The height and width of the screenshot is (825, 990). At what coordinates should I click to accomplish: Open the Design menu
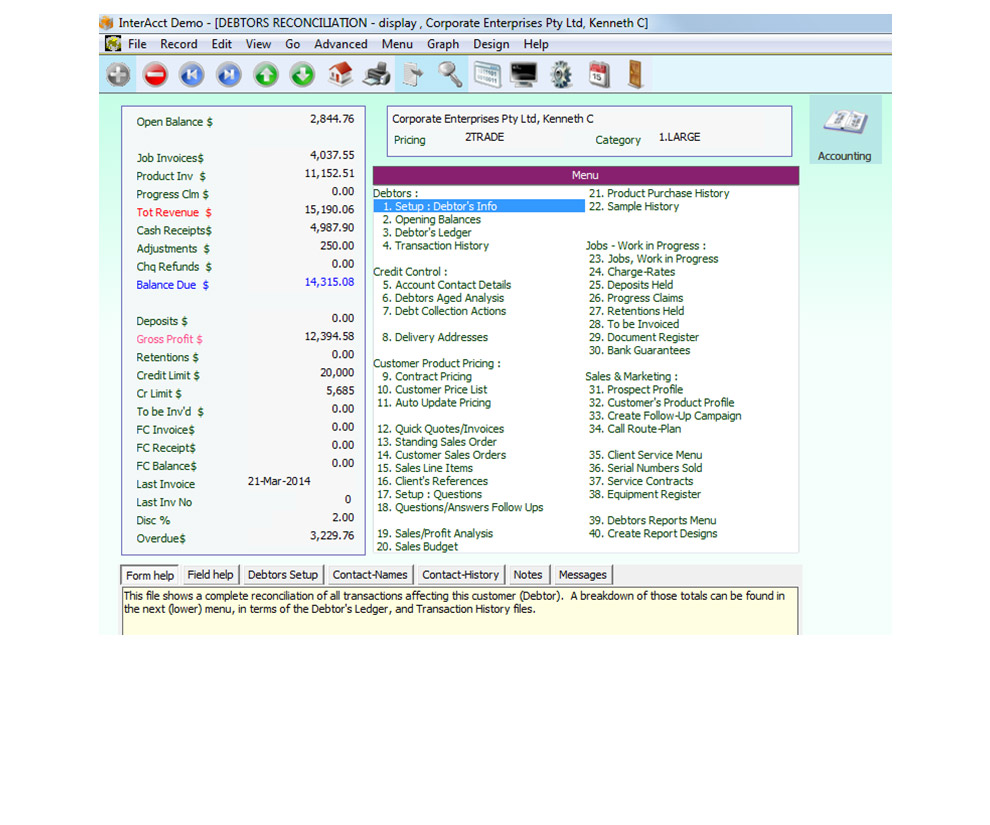pyautogui.click(x=491, y=44)
